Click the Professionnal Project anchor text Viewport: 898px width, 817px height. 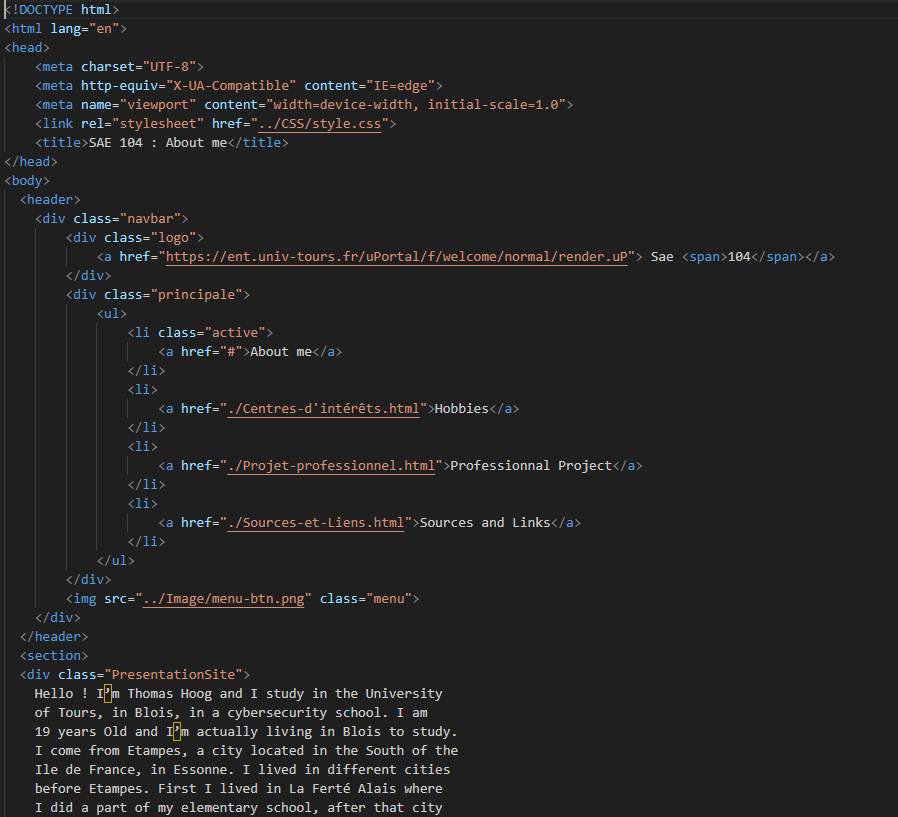click(x=533, y=465)
